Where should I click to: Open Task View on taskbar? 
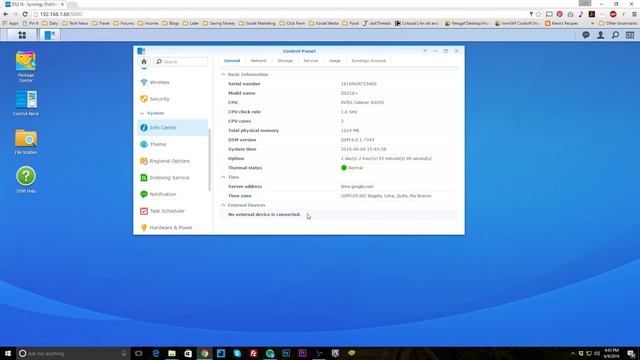138,353
